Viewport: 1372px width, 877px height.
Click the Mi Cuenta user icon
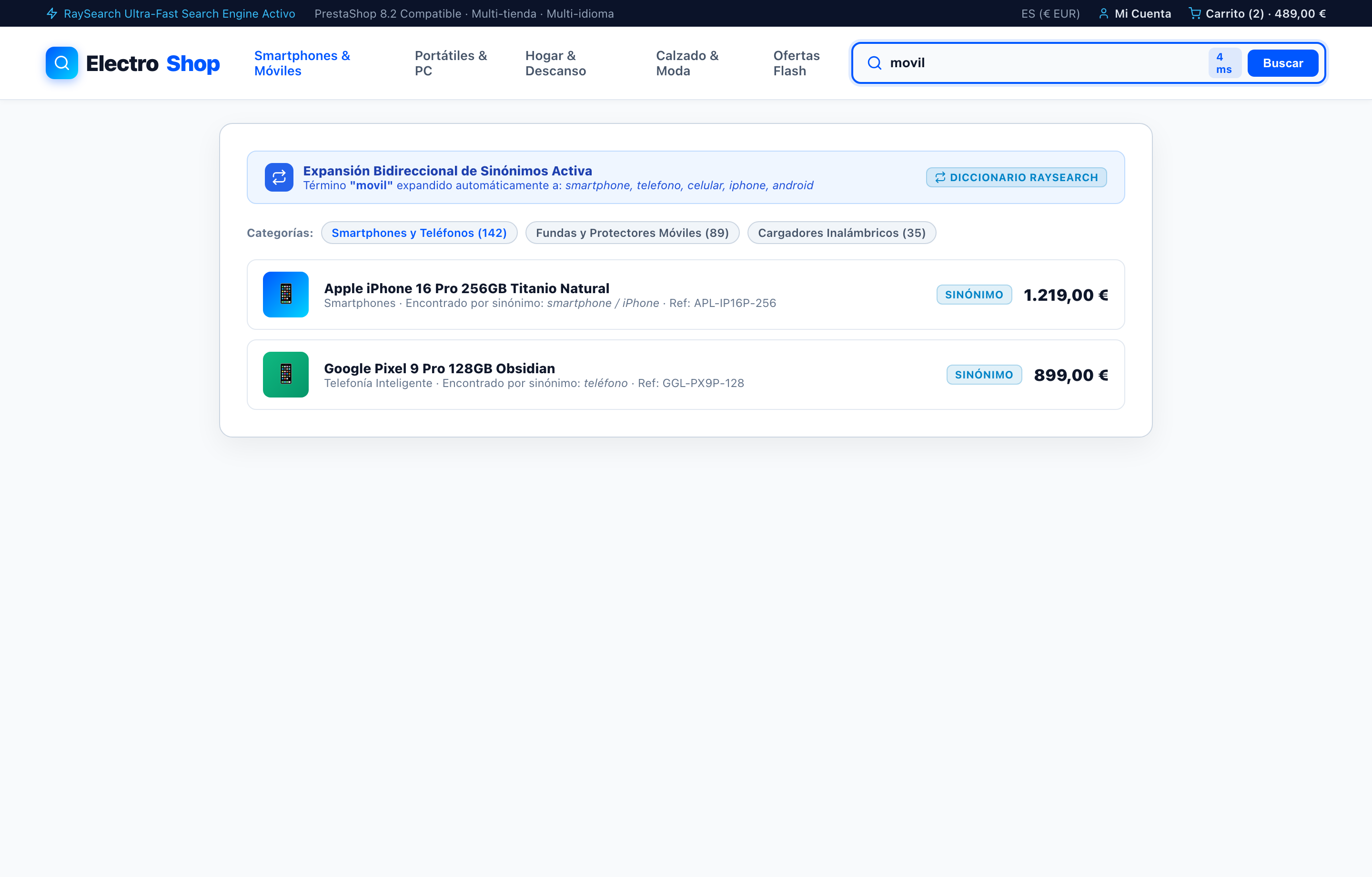tap(1104, 14)
